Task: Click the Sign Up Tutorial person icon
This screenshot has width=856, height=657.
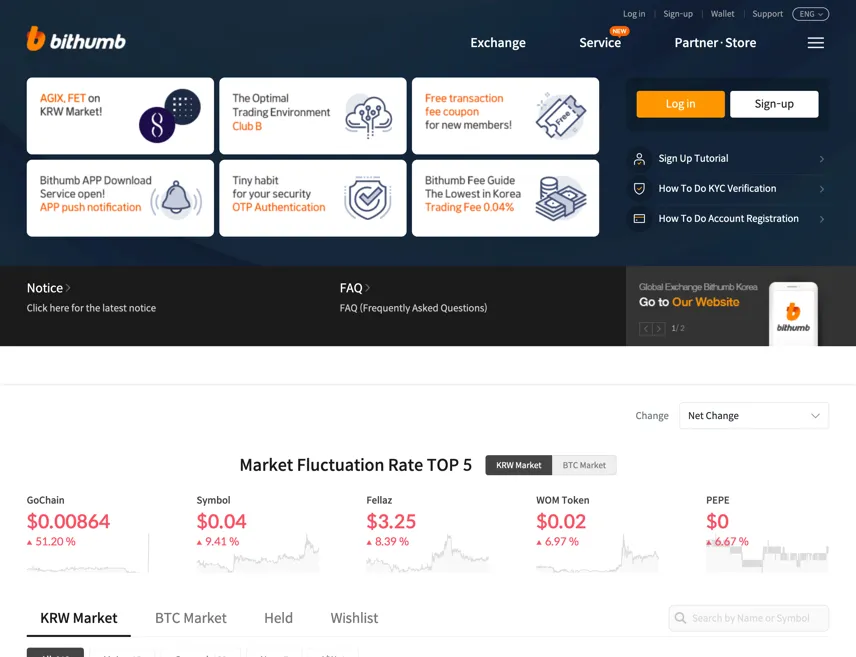Action: click(639, 159)
